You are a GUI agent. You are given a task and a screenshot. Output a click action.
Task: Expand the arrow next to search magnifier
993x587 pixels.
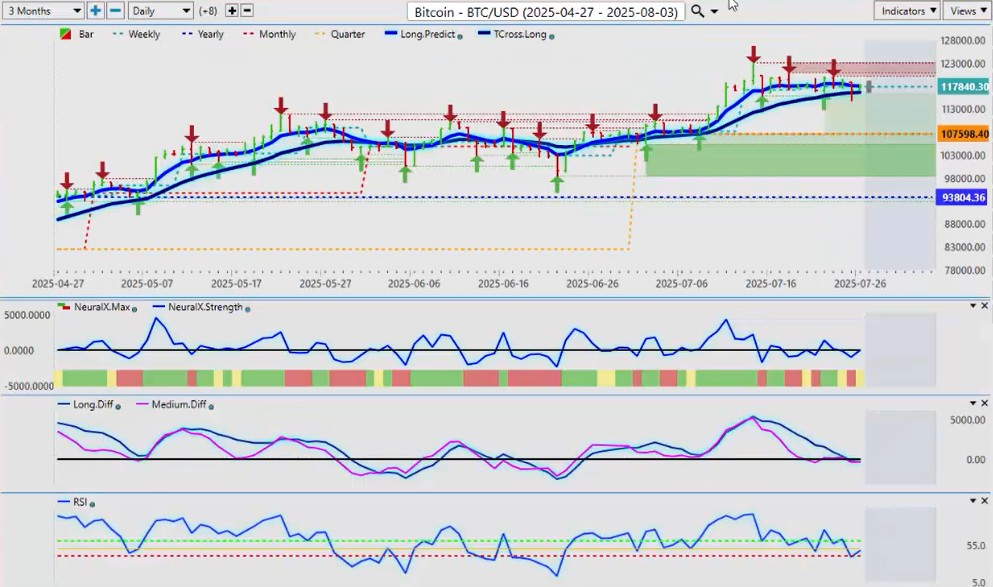click(x=715, y=11)
